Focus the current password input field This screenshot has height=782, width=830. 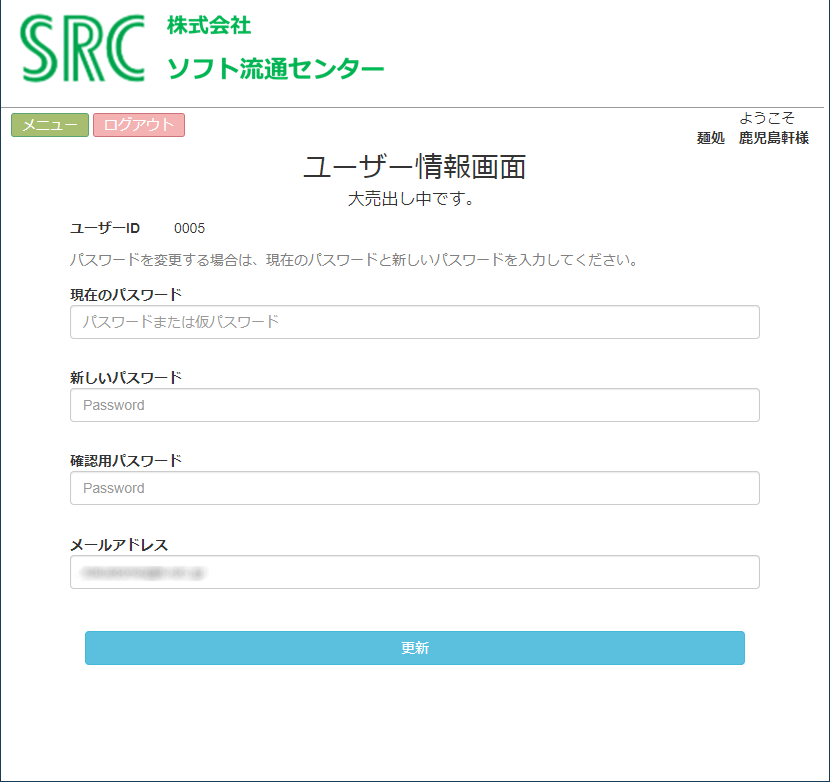(x=414, y=322)
